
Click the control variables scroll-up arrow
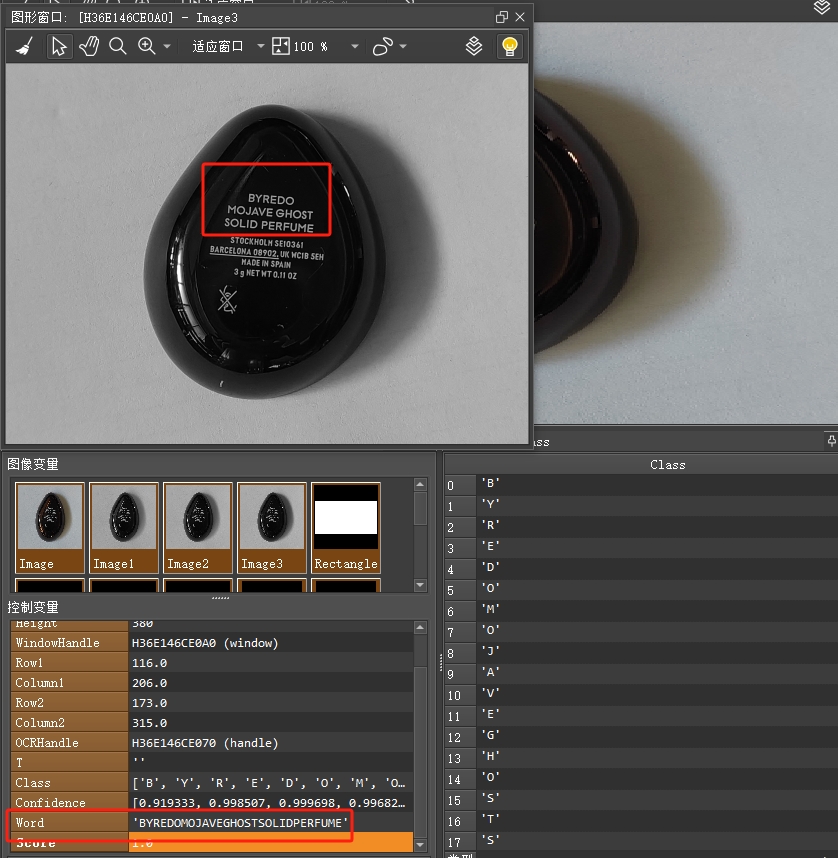(x=420, y=627)
